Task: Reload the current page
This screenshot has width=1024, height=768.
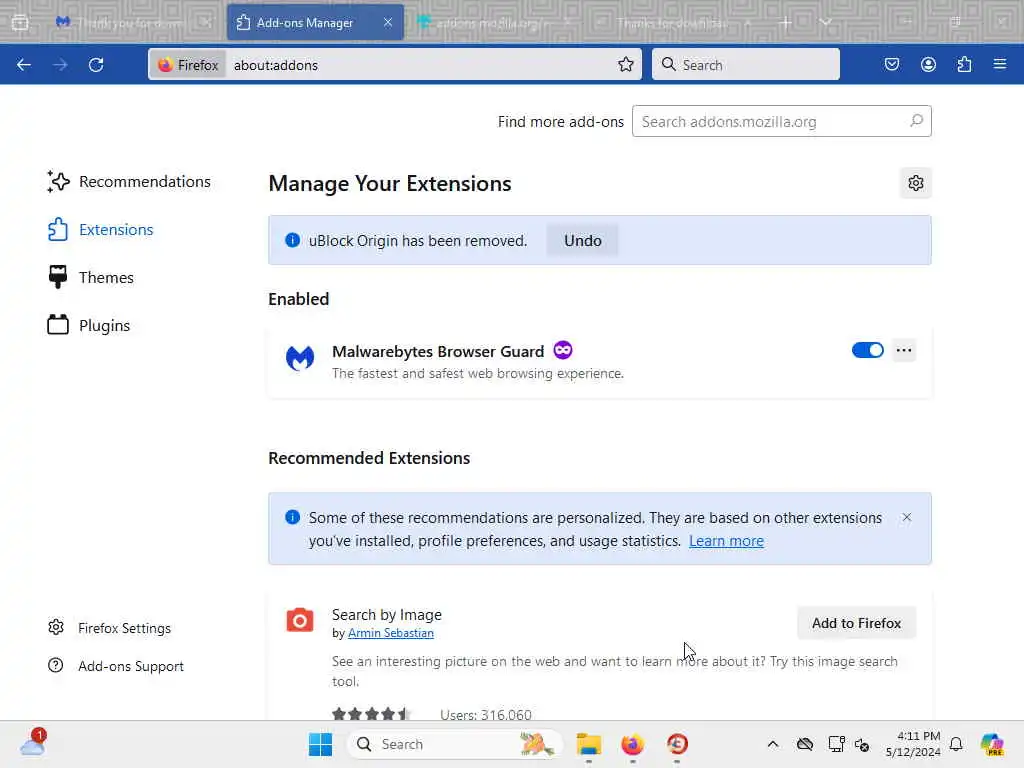Action: click(x=96, y=65)
